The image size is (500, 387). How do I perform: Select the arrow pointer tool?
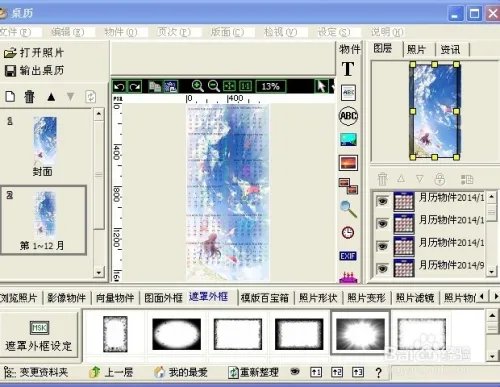(x=321, y=86)
